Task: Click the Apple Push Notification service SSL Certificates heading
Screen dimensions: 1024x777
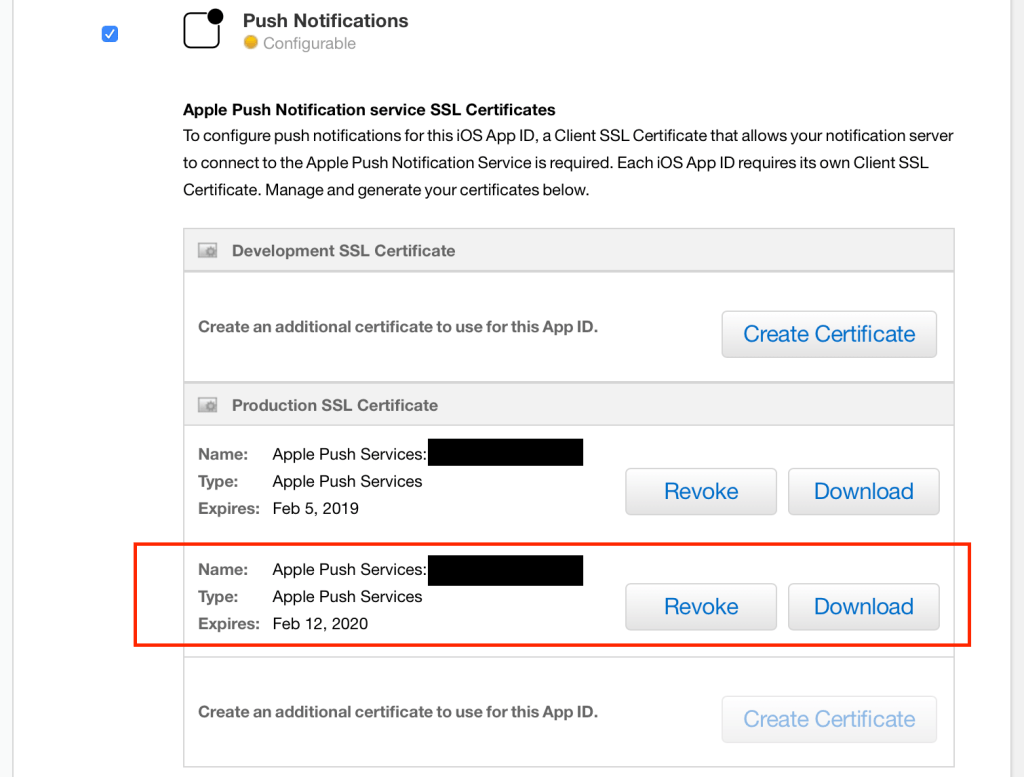Action: coord(369,110)
